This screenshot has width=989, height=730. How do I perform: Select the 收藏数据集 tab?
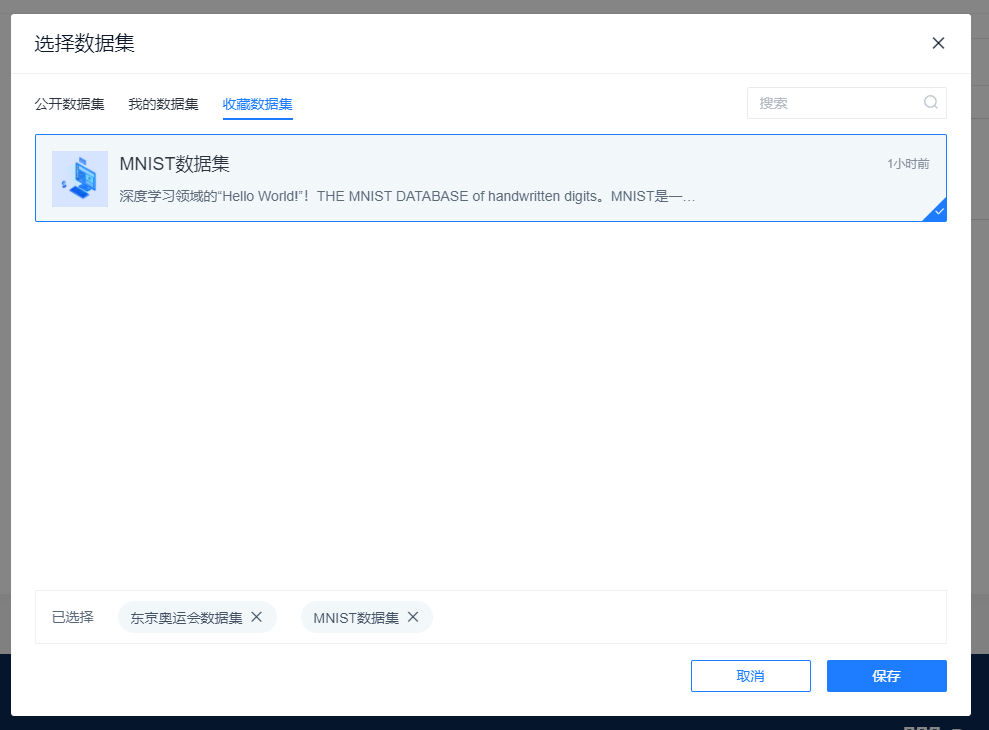coord(257,104)
